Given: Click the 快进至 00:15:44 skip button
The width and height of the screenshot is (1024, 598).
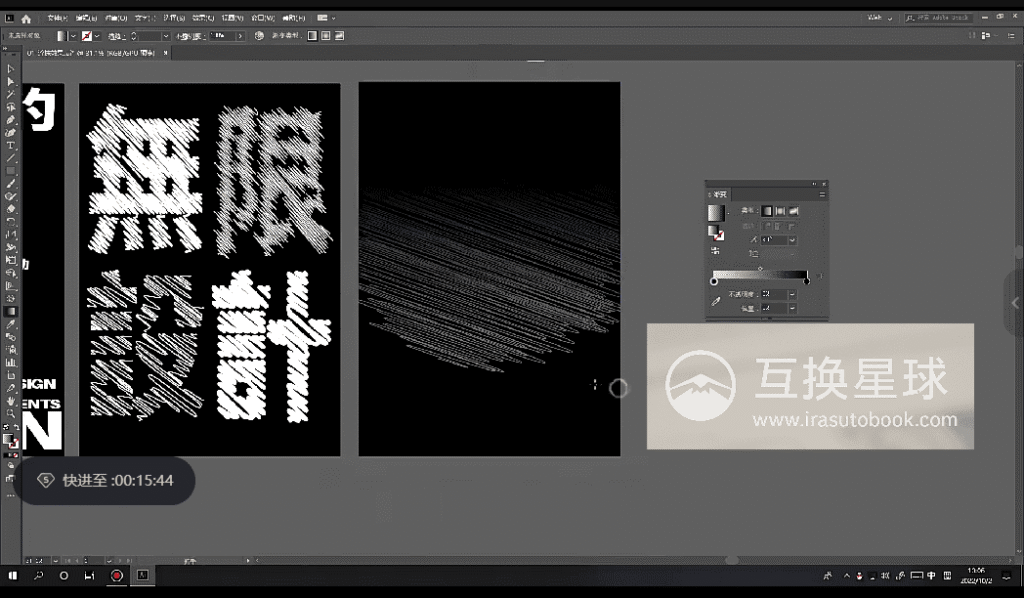Looking at the screenshot, I should pos(105,481).
